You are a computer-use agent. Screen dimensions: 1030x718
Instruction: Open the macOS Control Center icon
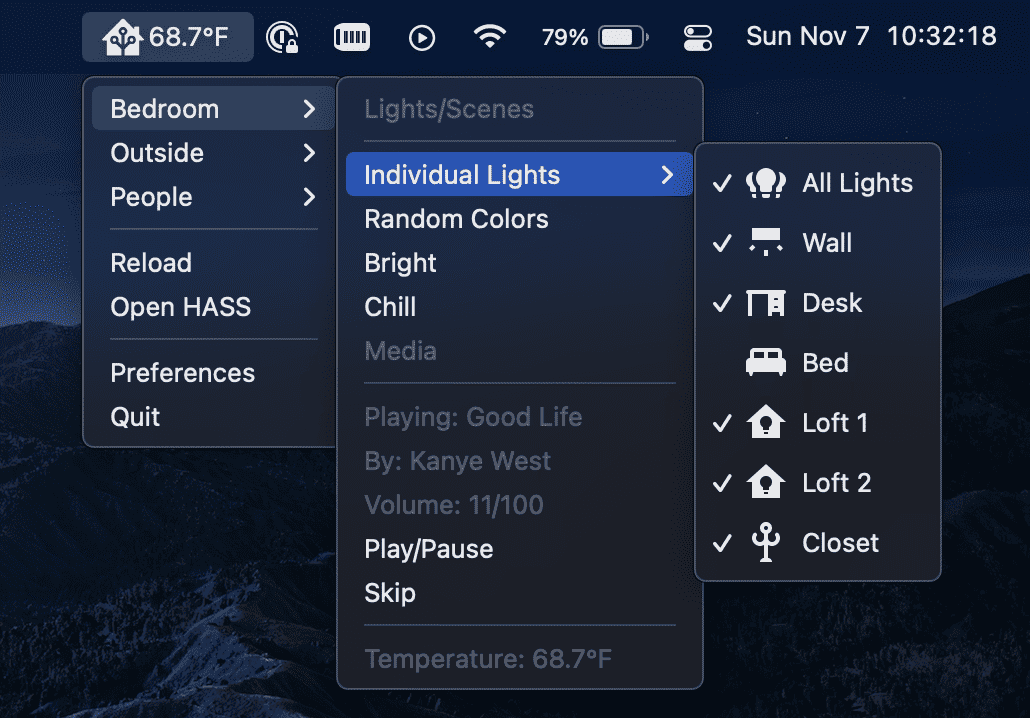tap(697, 36)
